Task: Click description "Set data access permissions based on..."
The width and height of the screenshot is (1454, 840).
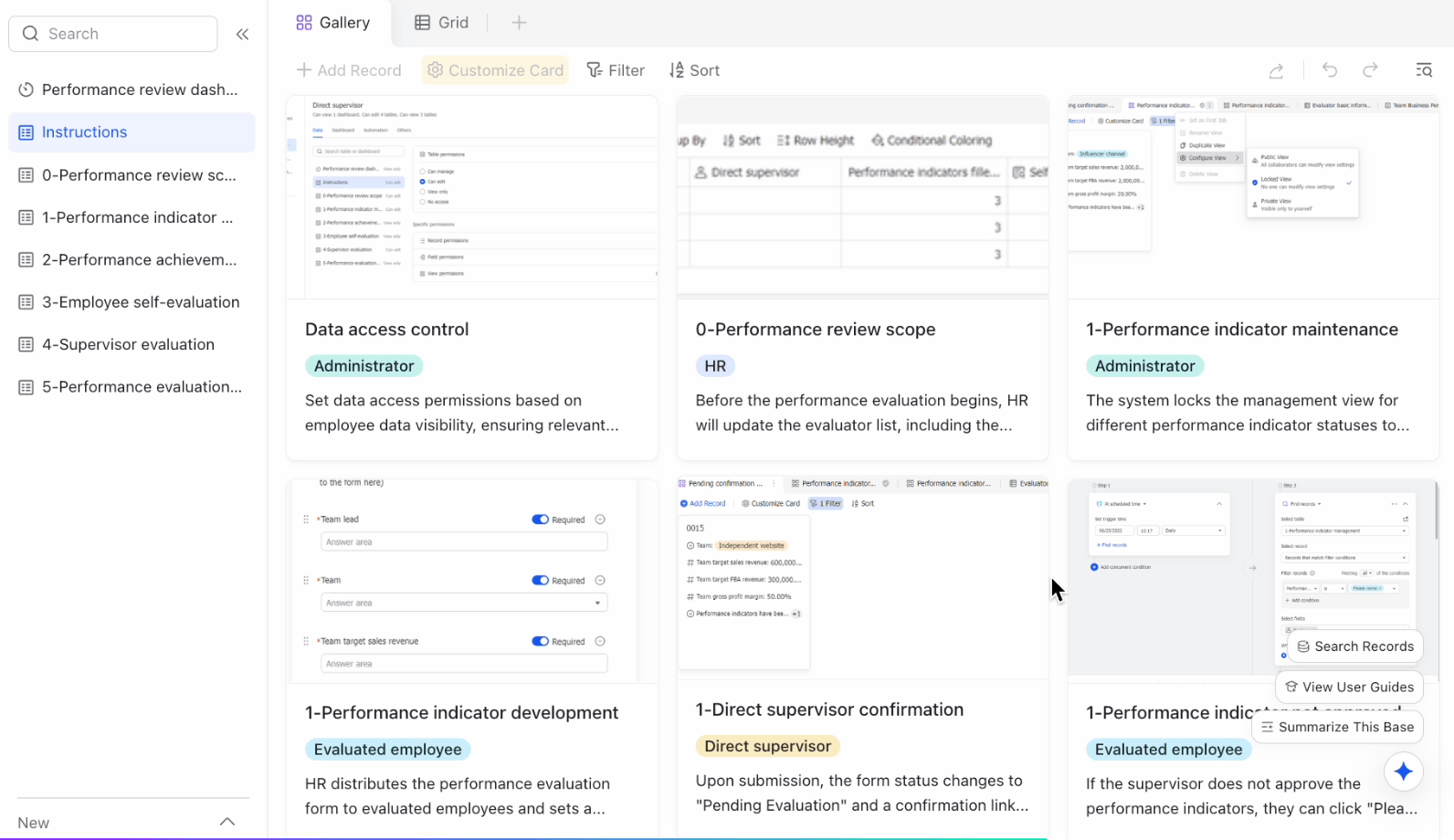Action: tap(462, 413)
